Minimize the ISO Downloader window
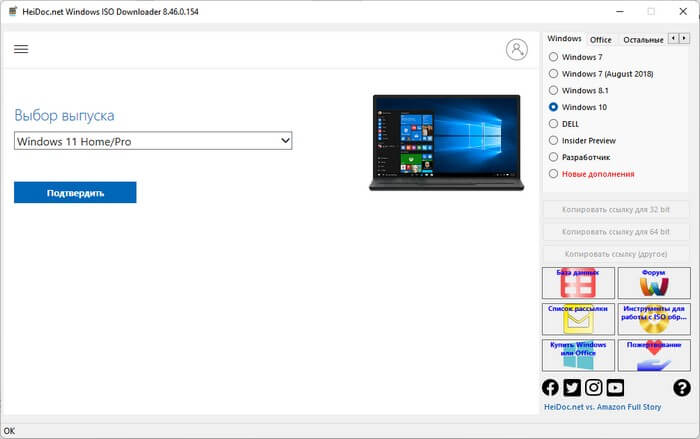700x439 pixels. 620,12
